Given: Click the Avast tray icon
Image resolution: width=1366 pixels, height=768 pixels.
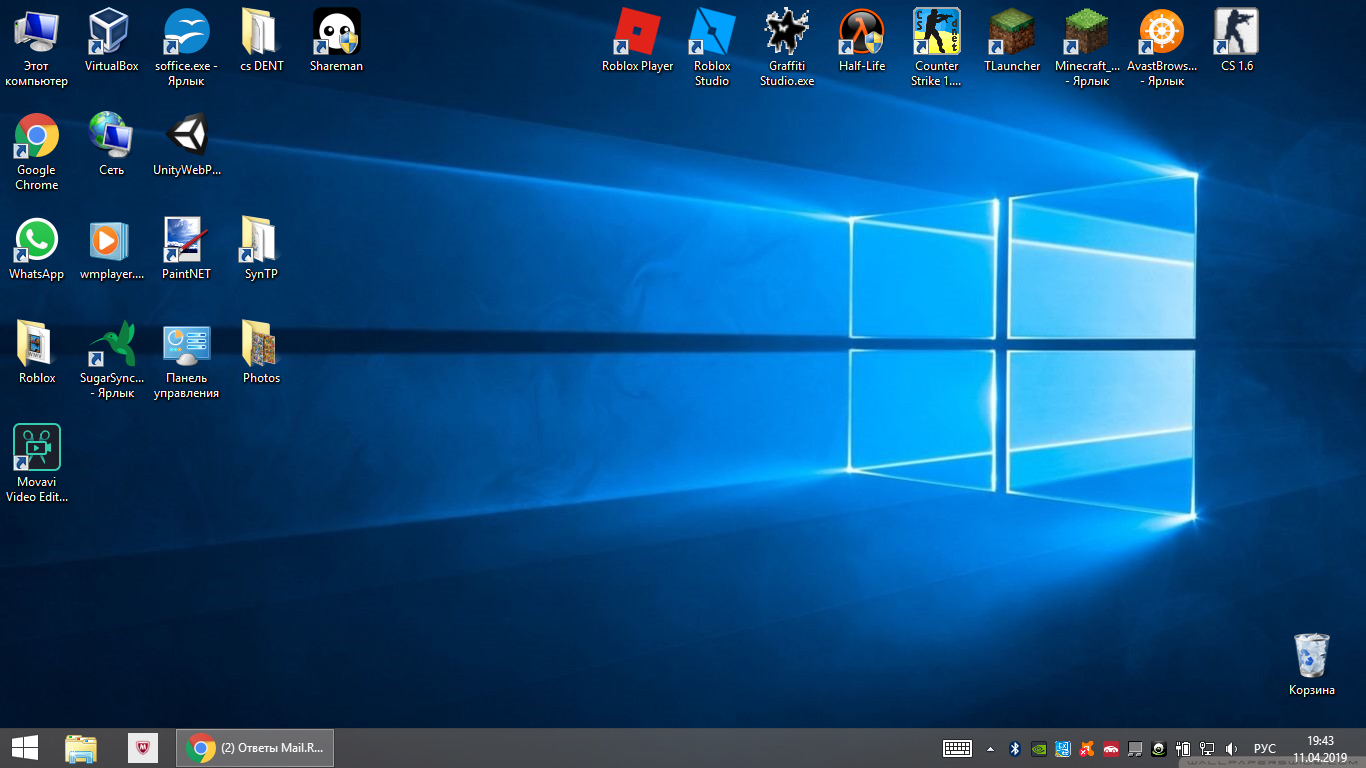Looking at the screenshot, I should click(1086, 748).
